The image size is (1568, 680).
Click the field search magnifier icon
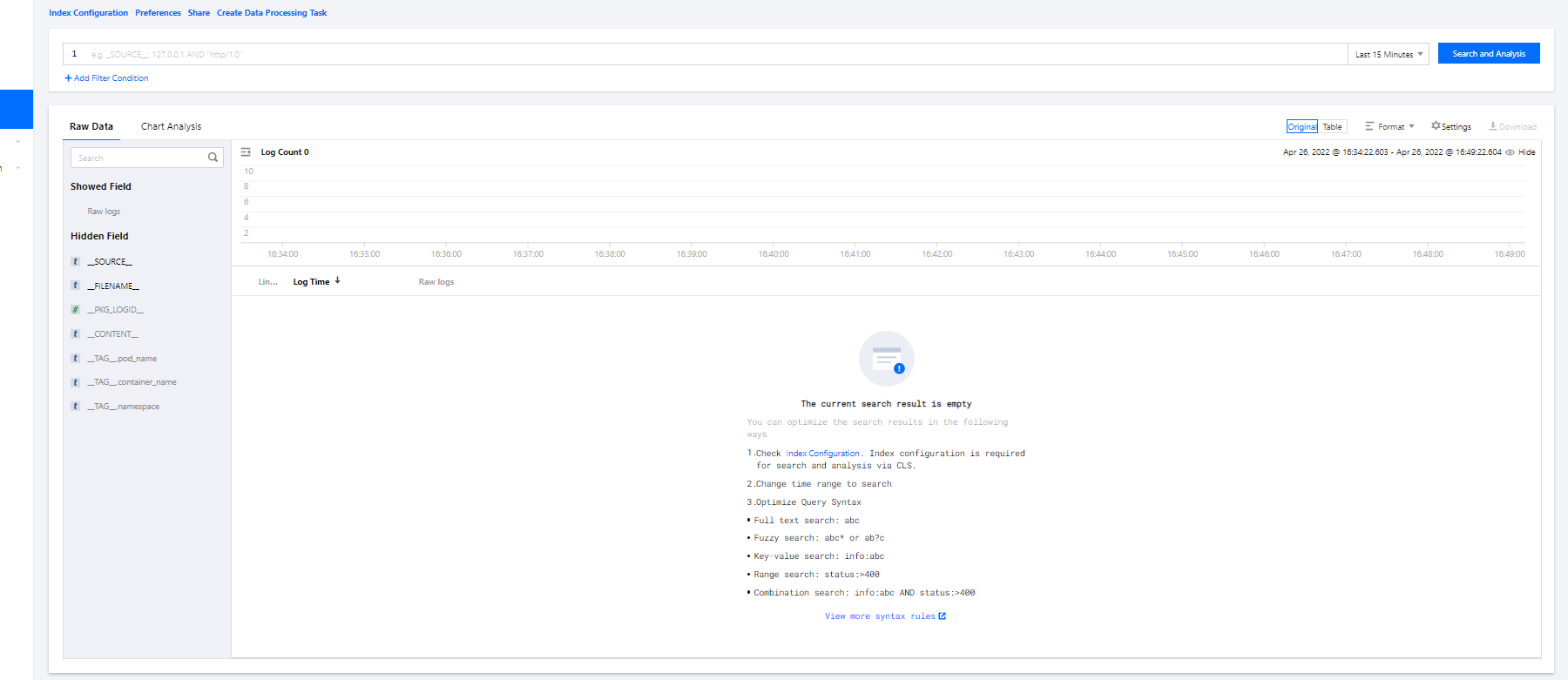point(213,158)
